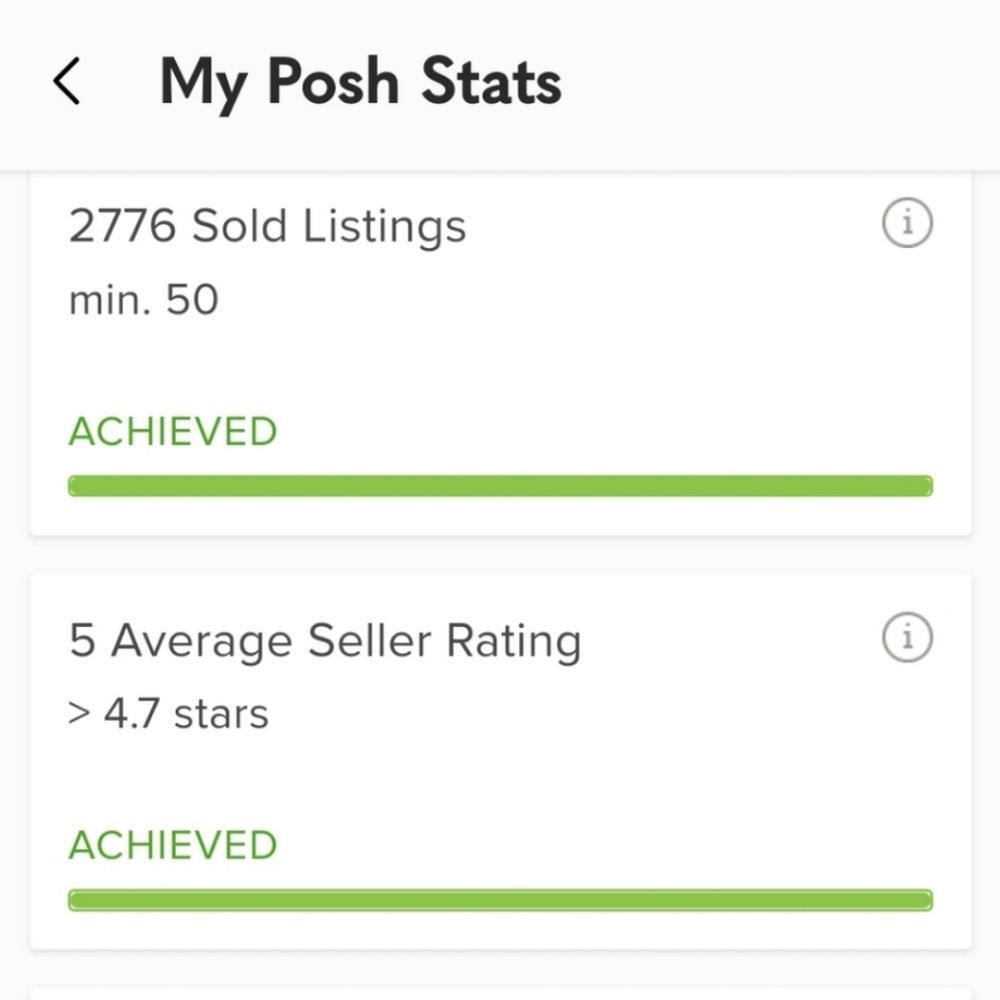Image resolution: width=1000 pixels, height=1000 pixels.
Task: Open info icon for Average Seller Rating
Action: 907,638
